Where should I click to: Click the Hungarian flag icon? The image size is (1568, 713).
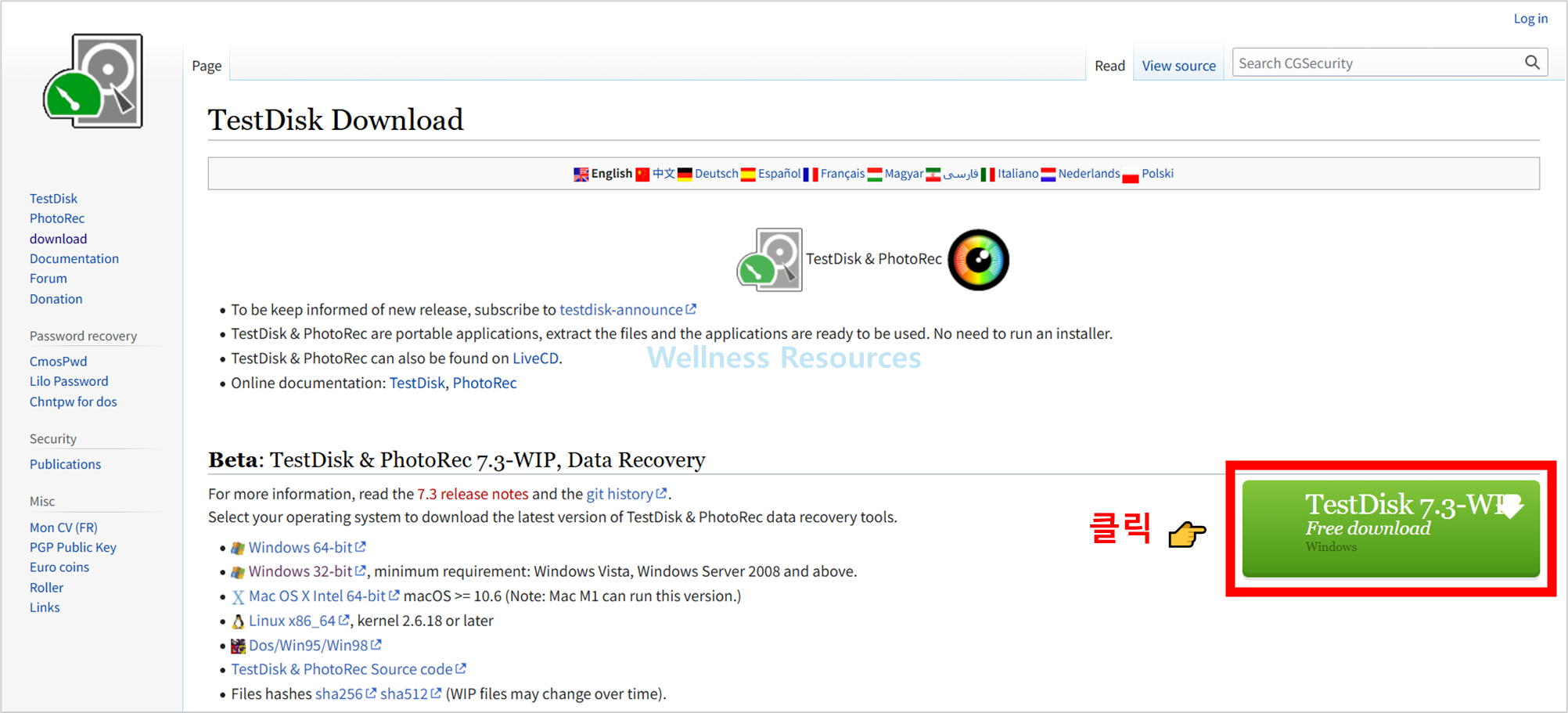(x=875, y=175)
